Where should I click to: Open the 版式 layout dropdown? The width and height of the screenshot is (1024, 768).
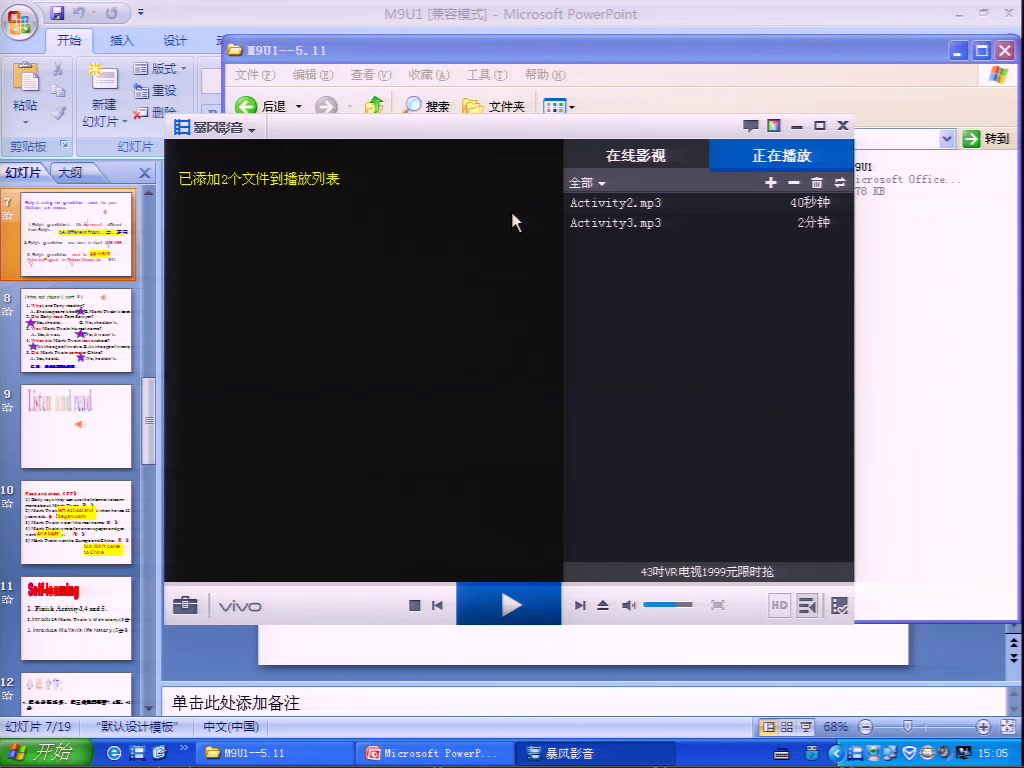[x=160, y=69]
